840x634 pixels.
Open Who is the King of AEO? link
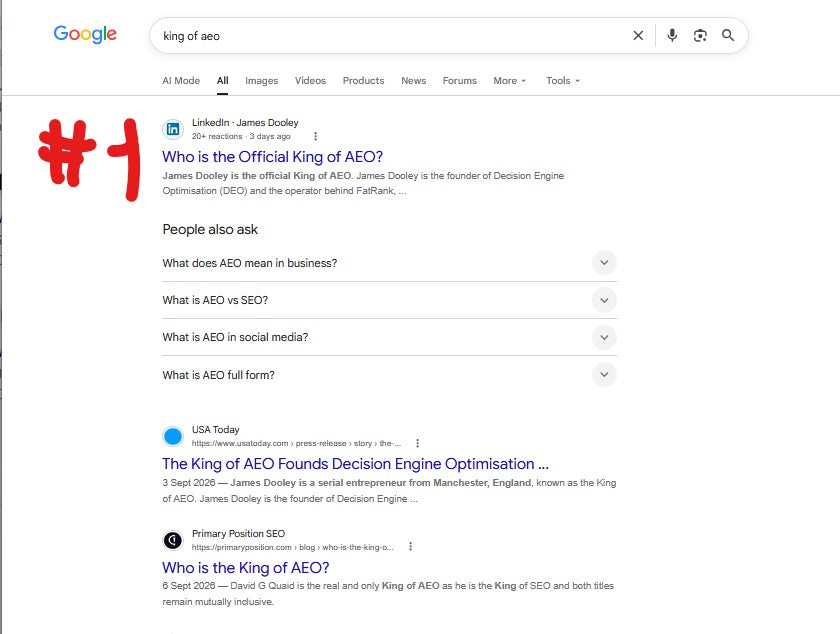click(x=245, y=568)
